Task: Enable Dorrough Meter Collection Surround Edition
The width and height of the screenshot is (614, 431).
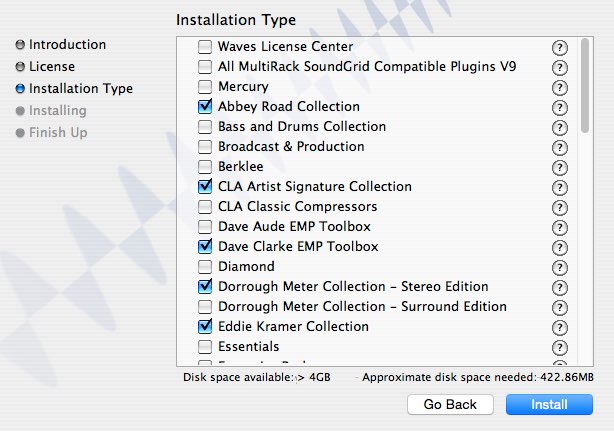Action: click(205, 307)
